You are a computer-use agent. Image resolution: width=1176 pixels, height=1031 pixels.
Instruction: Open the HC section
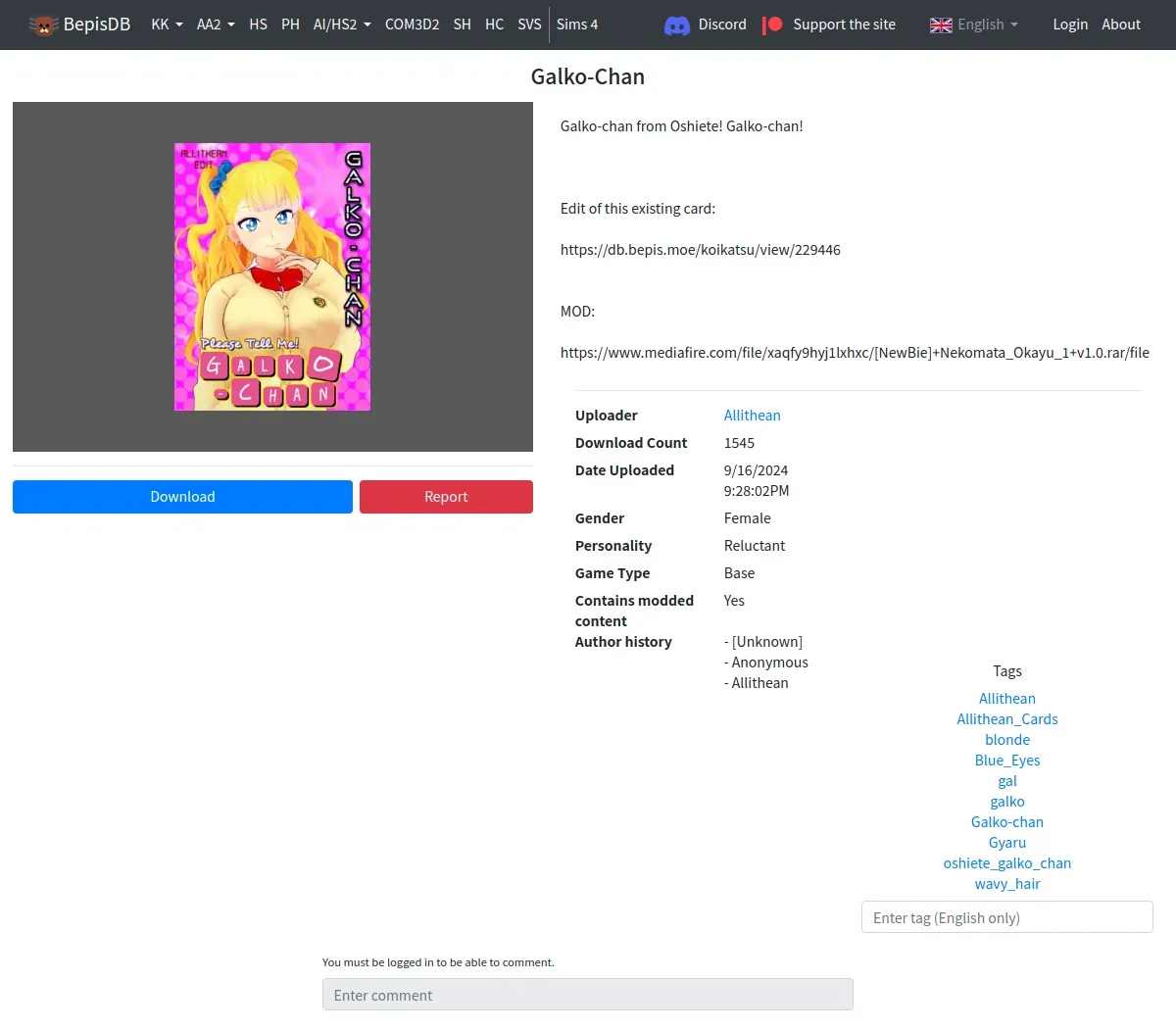(x=494, y=25)
